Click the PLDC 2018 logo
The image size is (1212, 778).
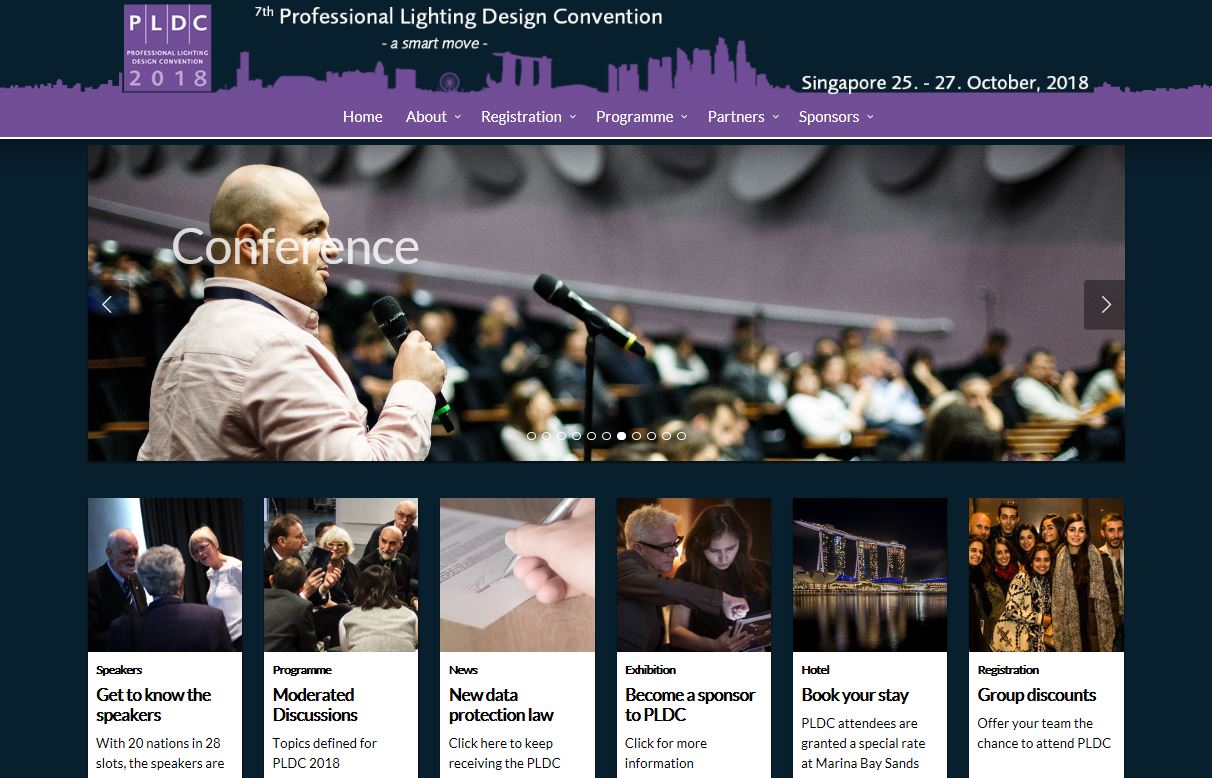(167, 48)
